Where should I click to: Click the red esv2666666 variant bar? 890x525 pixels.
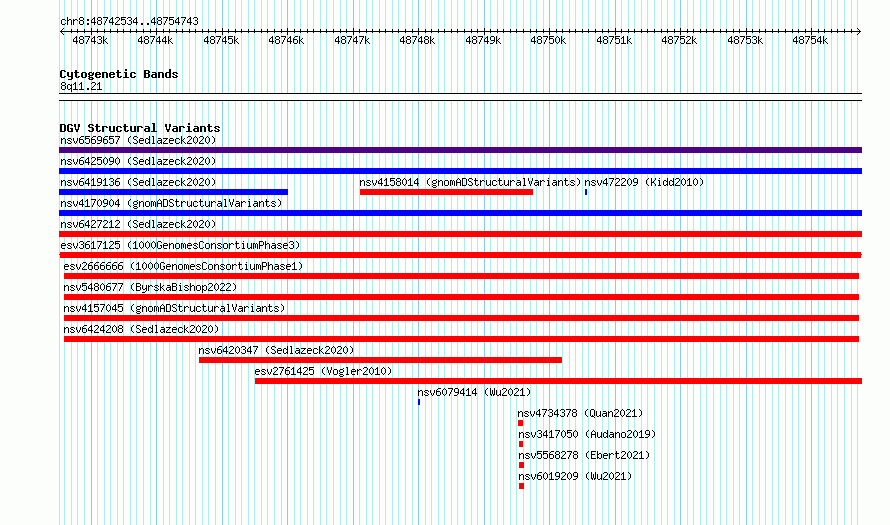point(461,276)
